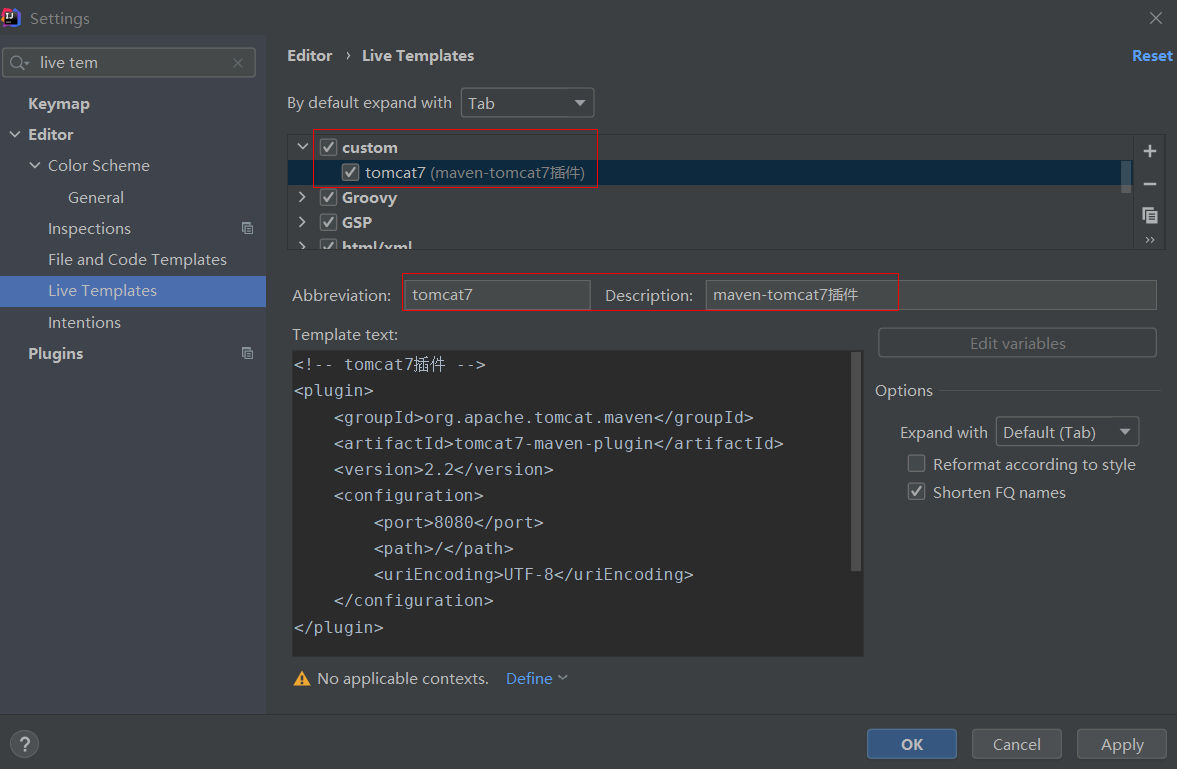Collapse the Color Scheme node
Screen dimensions: 1177x769
click(35, 165)
